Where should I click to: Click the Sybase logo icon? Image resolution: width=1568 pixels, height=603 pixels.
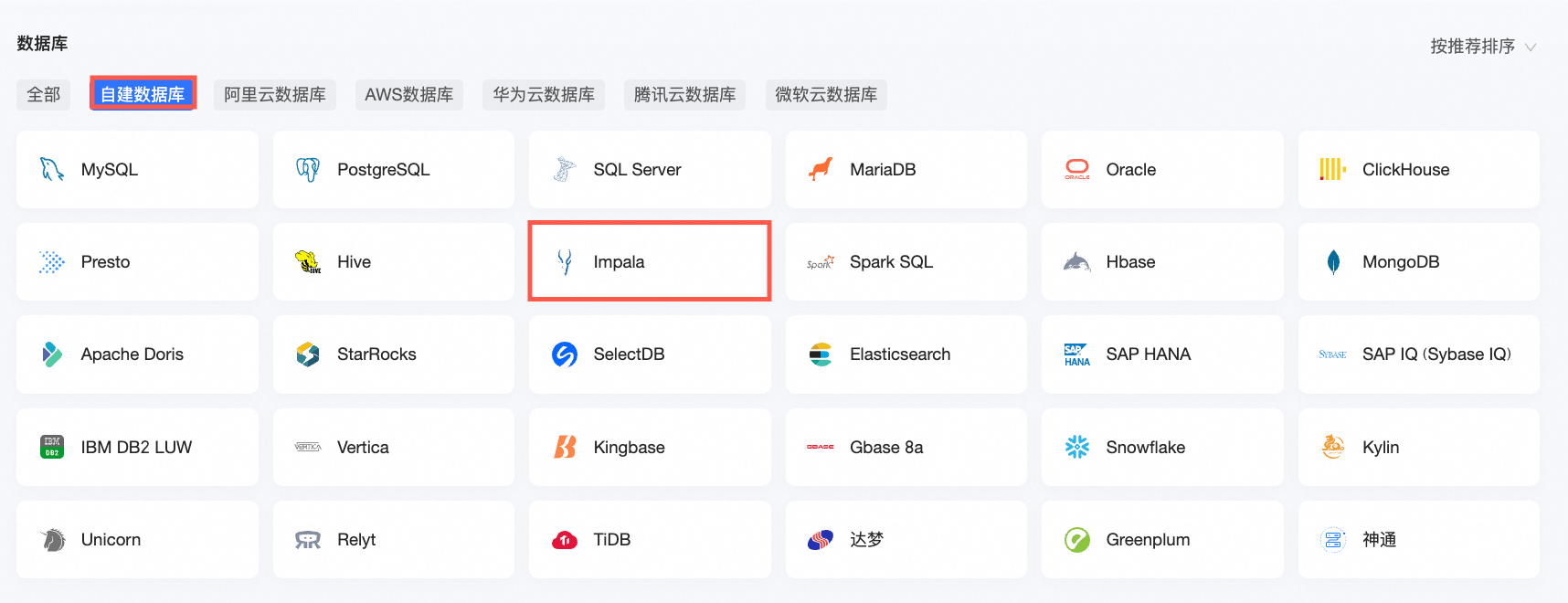click(1333, 354)
